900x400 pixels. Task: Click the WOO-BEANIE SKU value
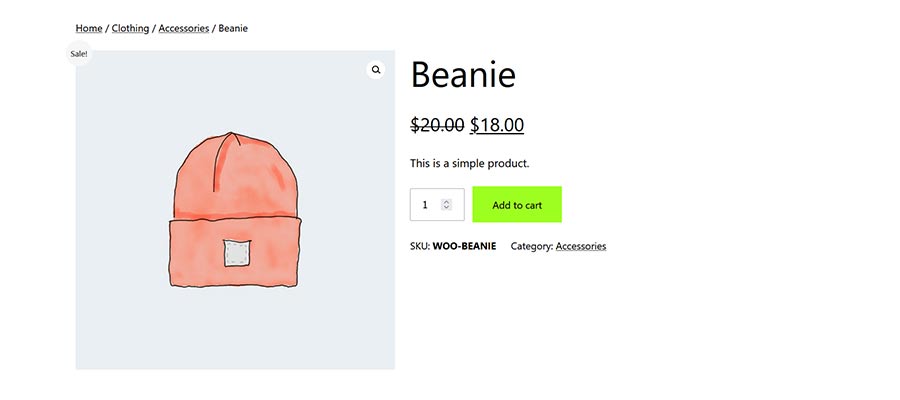click(x=464, y=246)
